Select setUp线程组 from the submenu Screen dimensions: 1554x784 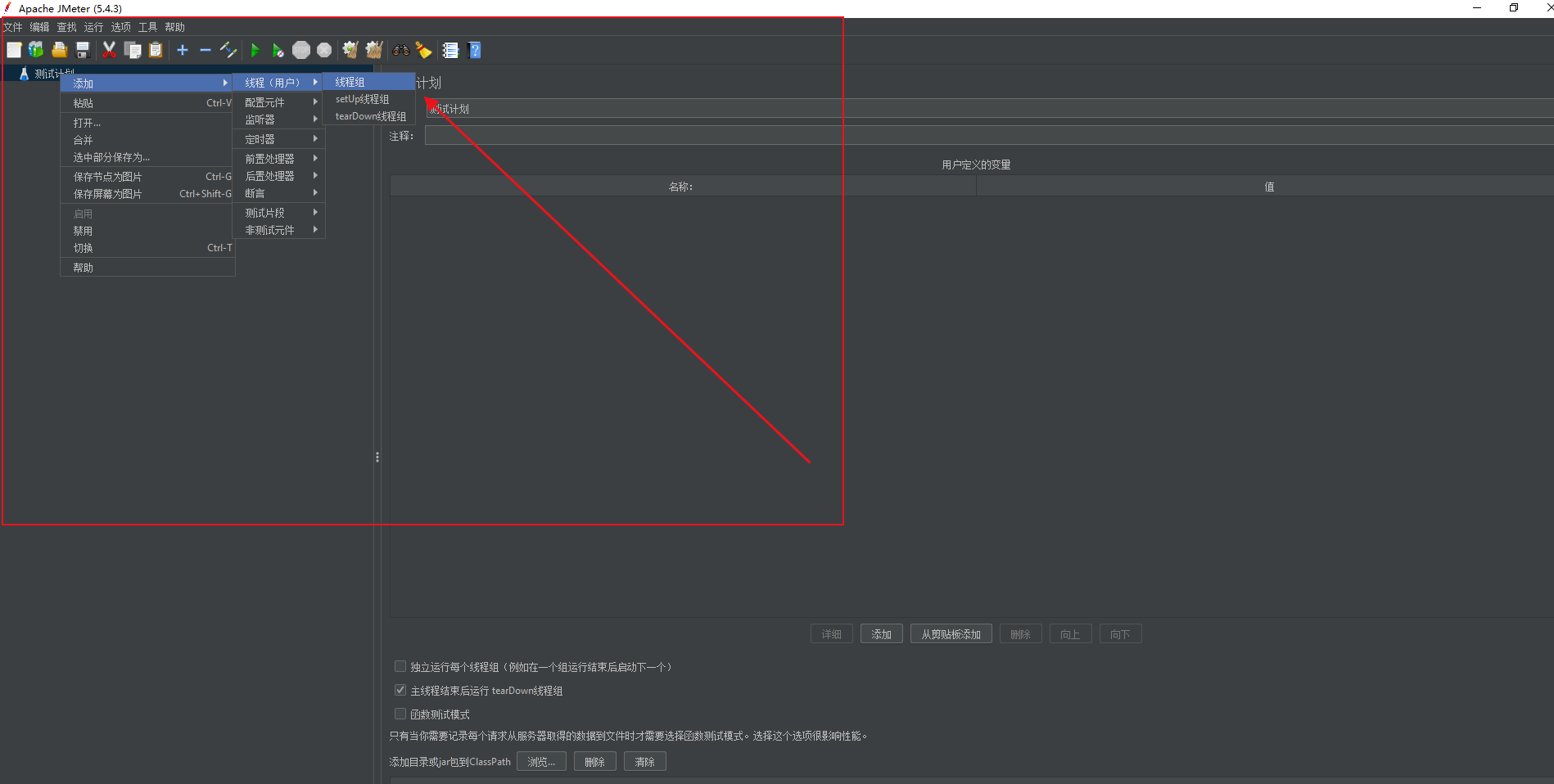369,99
